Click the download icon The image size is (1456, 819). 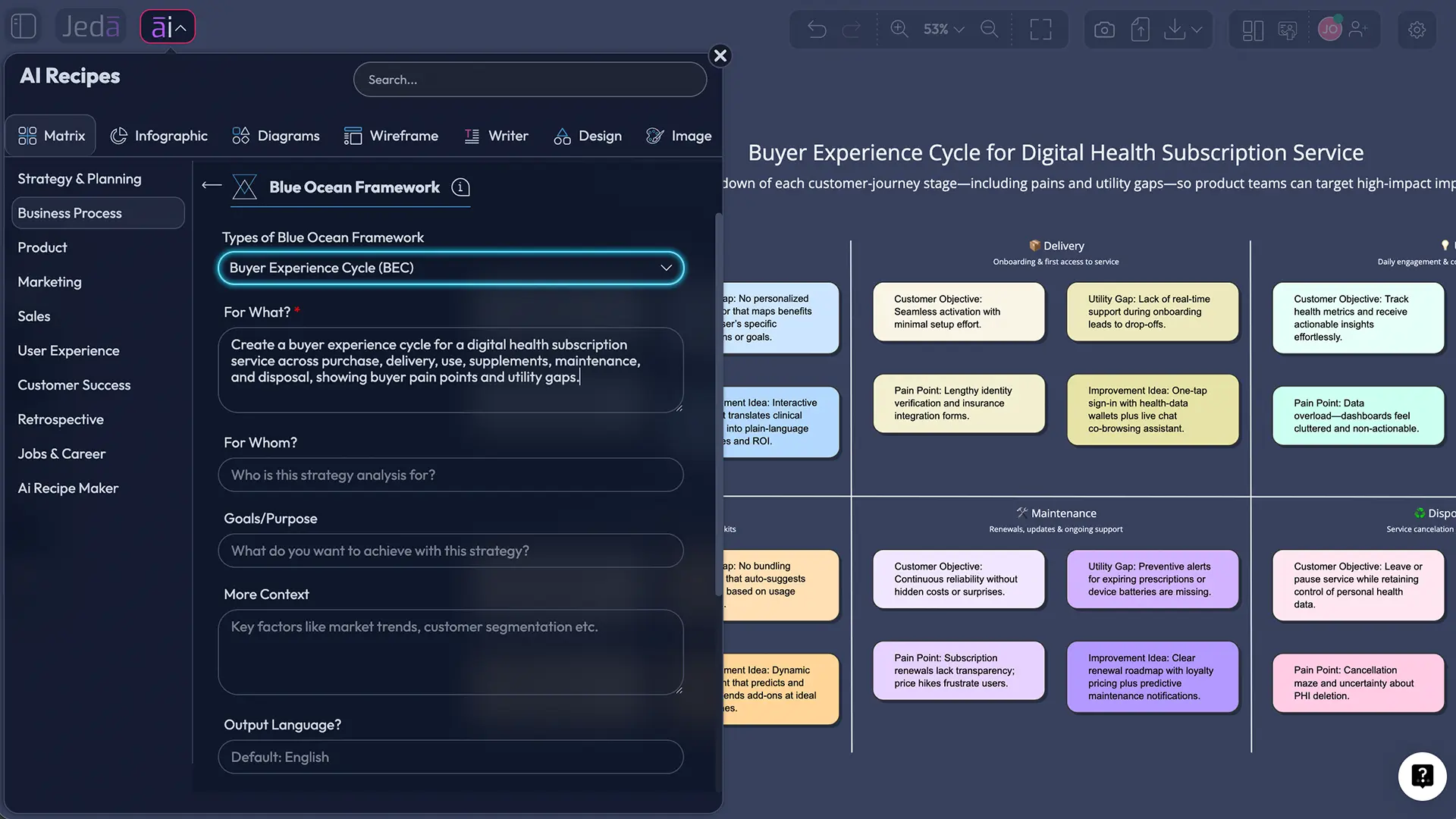(1175, 29)
